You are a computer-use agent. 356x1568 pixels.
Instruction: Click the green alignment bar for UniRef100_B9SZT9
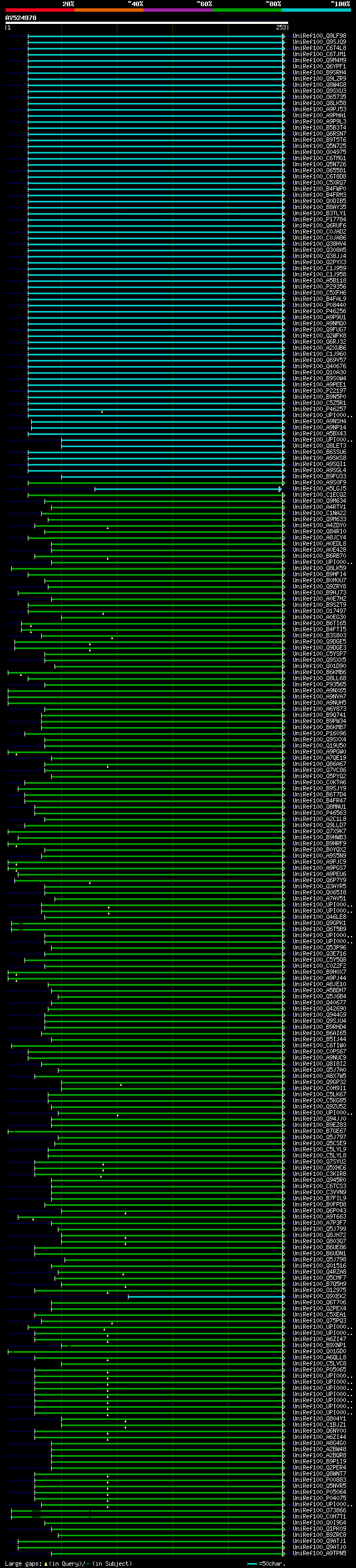[156, 605]
